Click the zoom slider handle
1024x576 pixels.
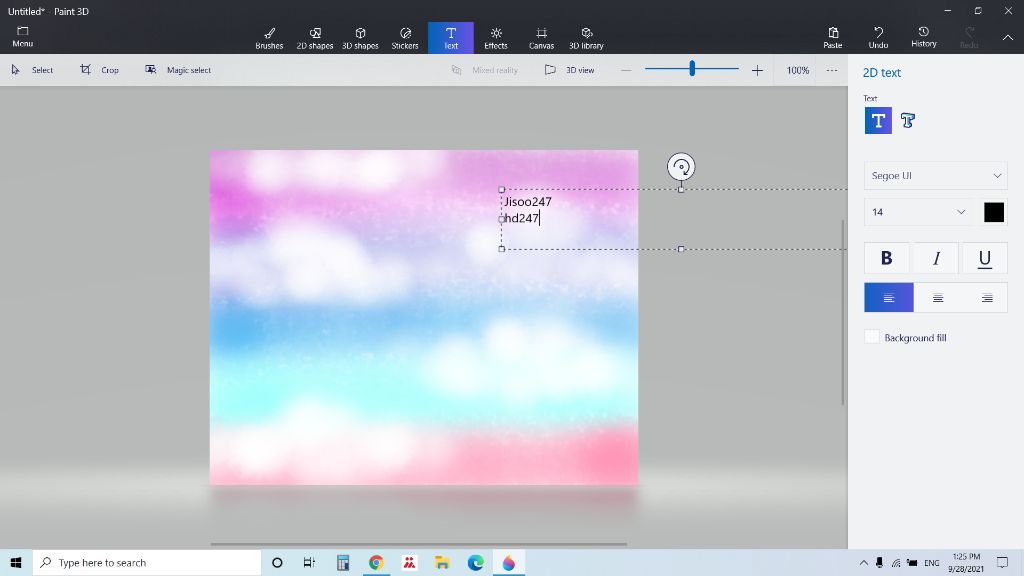click(692, 68)
